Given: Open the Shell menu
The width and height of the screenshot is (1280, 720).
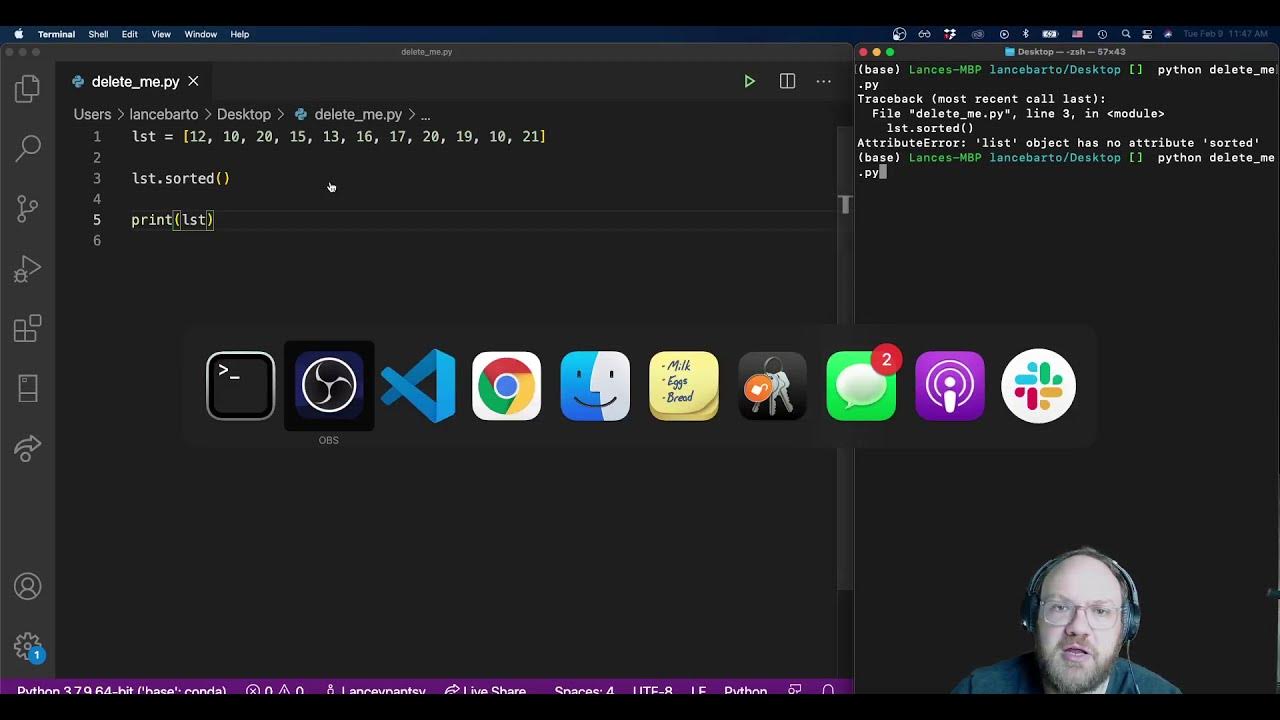Looking at the screenshot, I should [98, 34].
